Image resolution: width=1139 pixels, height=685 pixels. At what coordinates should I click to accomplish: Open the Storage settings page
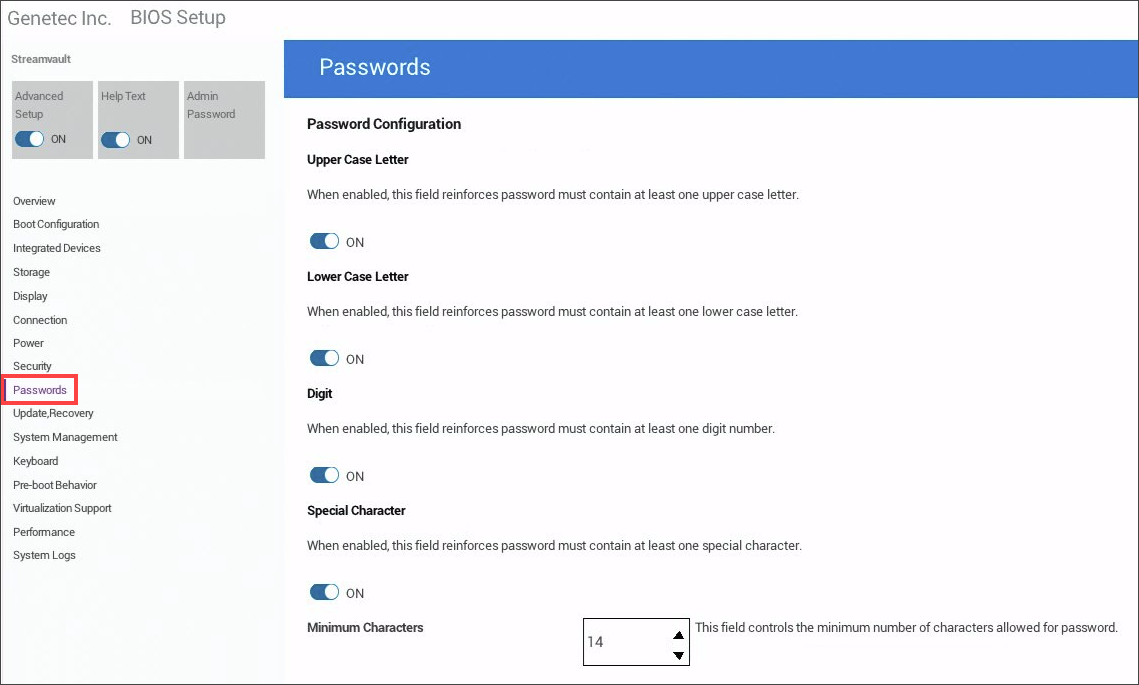pyautogui.click(x=31, y=272)
